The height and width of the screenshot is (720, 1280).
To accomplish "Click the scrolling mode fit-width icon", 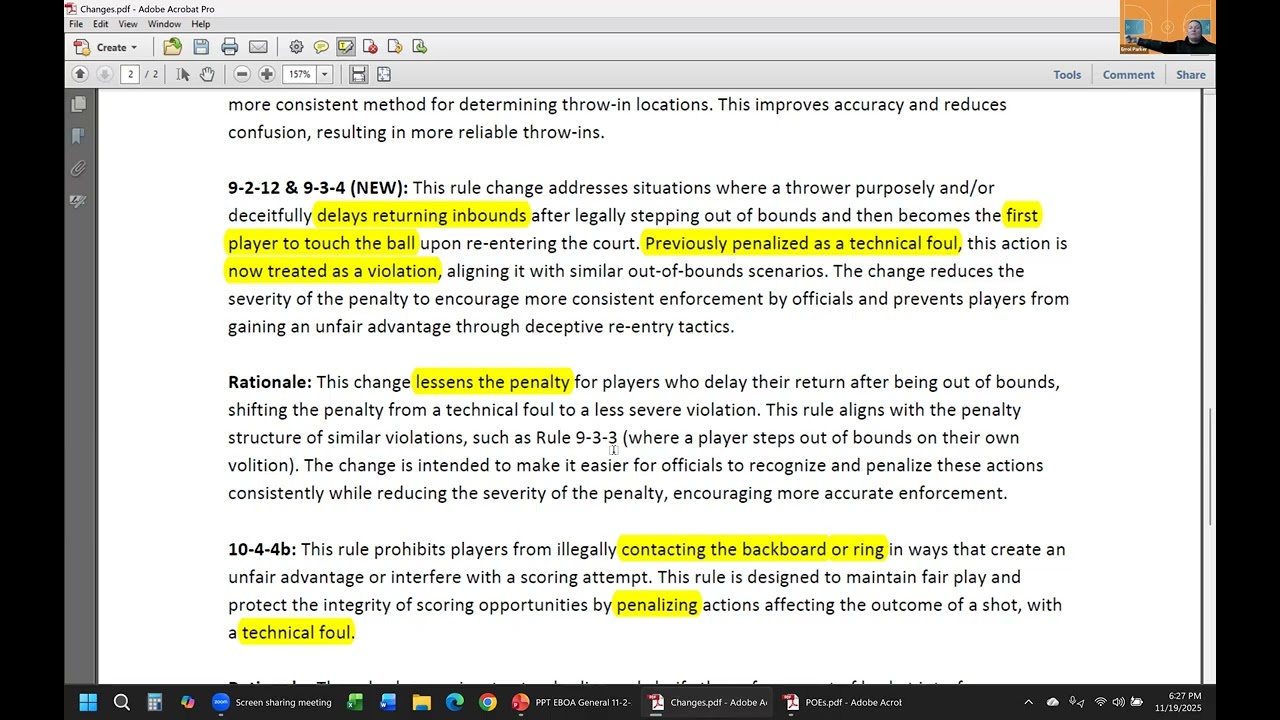I will (x=358, y=74).
